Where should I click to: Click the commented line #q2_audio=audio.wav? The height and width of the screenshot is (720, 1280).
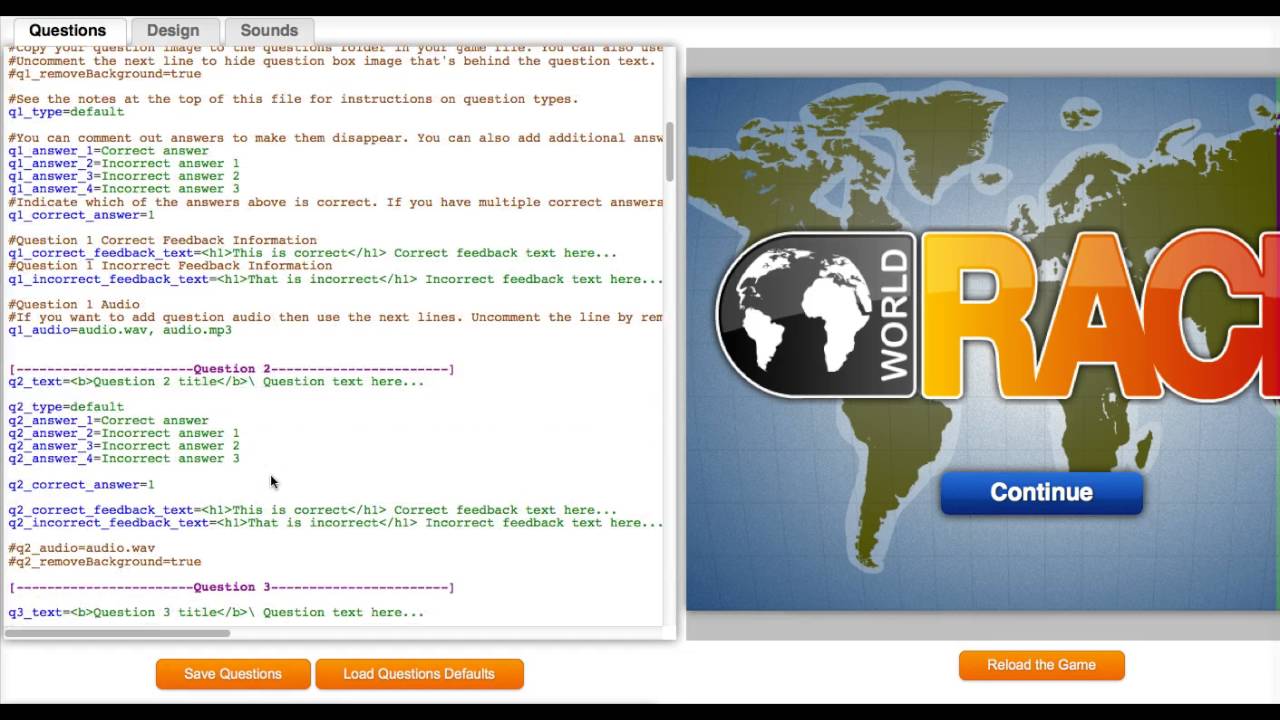[x=82, y=548]
